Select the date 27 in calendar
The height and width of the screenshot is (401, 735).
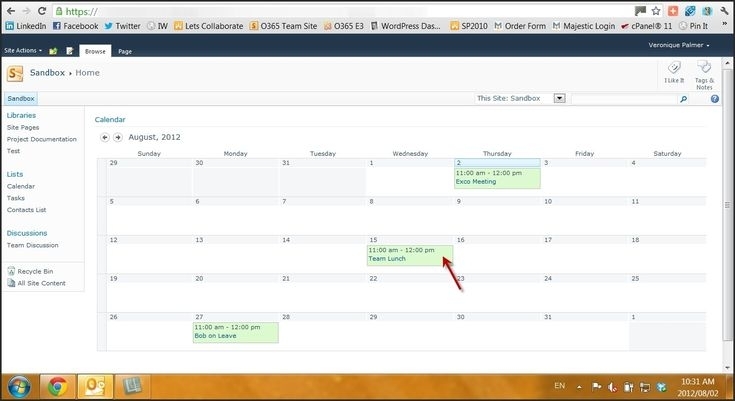pyautogui.click(x=199, y=317)
